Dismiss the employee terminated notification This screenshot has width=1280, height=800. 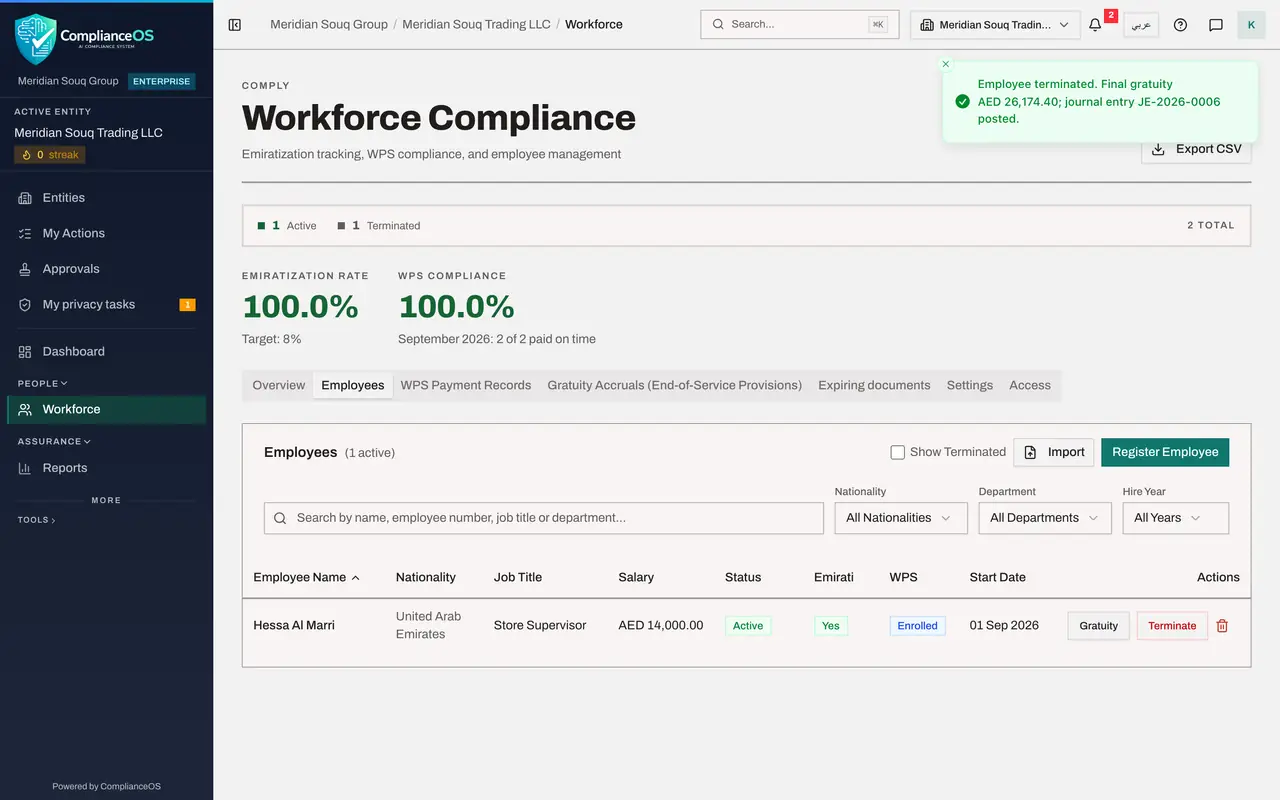[946, 64]
